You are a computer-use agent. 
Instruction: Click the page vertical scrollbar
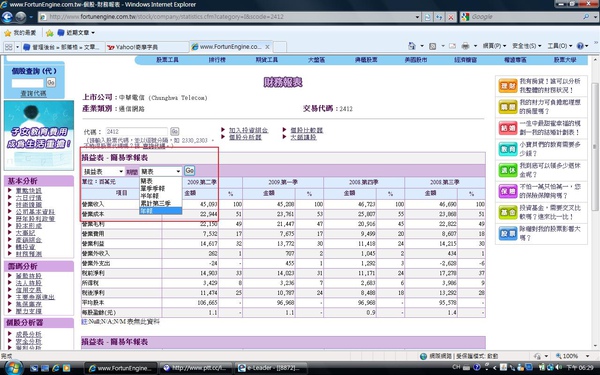pos(595,203)
